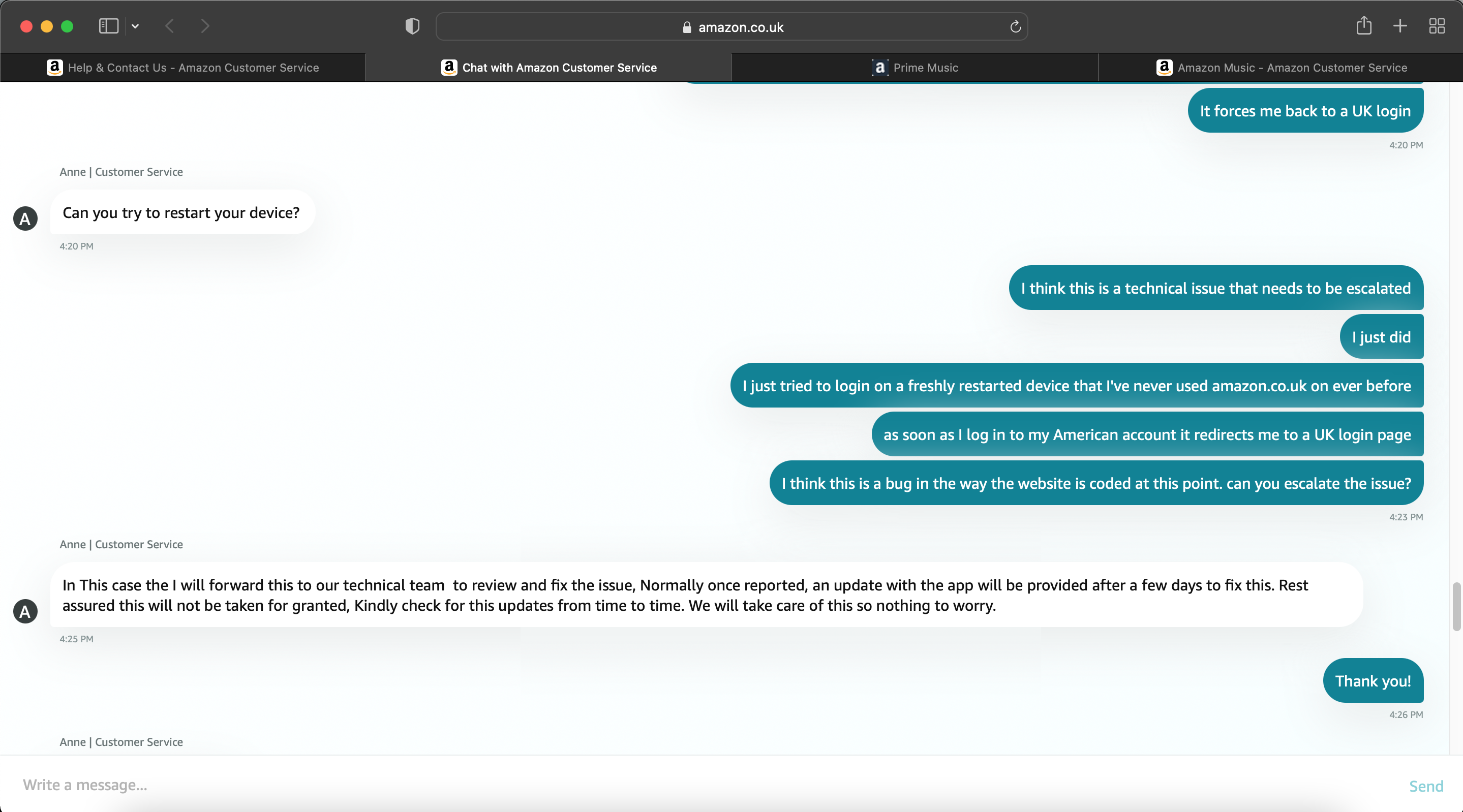The width and height of the screenshot is (1463, 812).
Task: Toggle the Safari sidebar icon
Action: 108,26
